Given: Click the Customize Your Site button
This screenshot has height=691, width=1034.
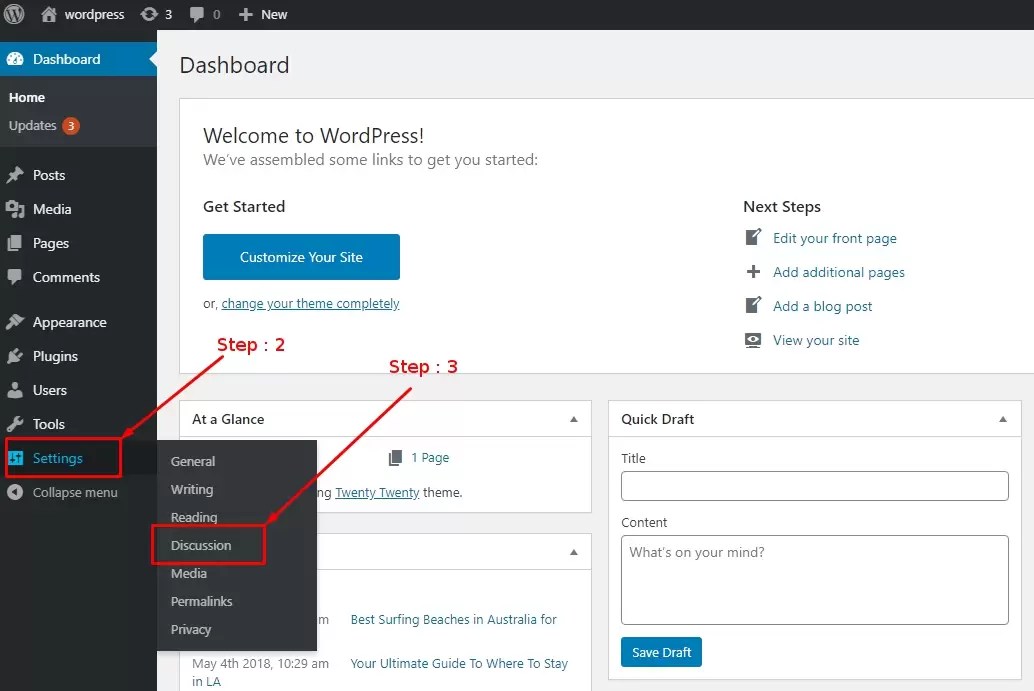Looking at the screenshot, I should click(x=301, y=257).
